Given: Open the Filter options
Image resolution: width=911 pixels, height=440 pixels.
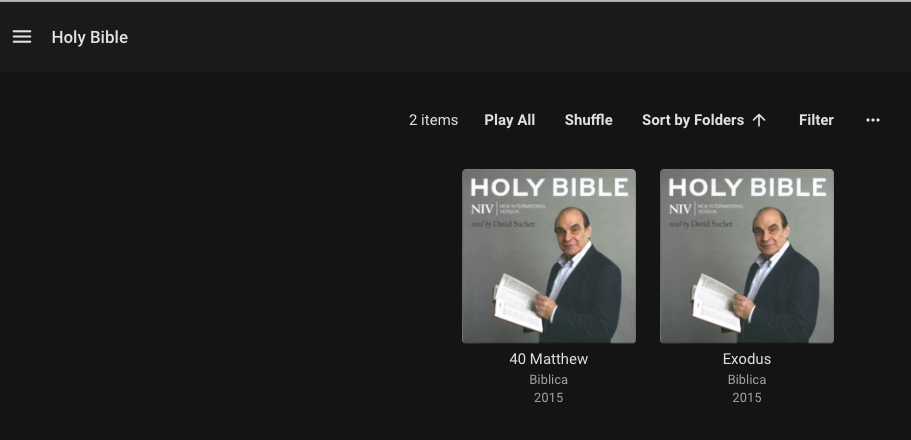Looking at the screenshot, I should [x=816, y=120].
